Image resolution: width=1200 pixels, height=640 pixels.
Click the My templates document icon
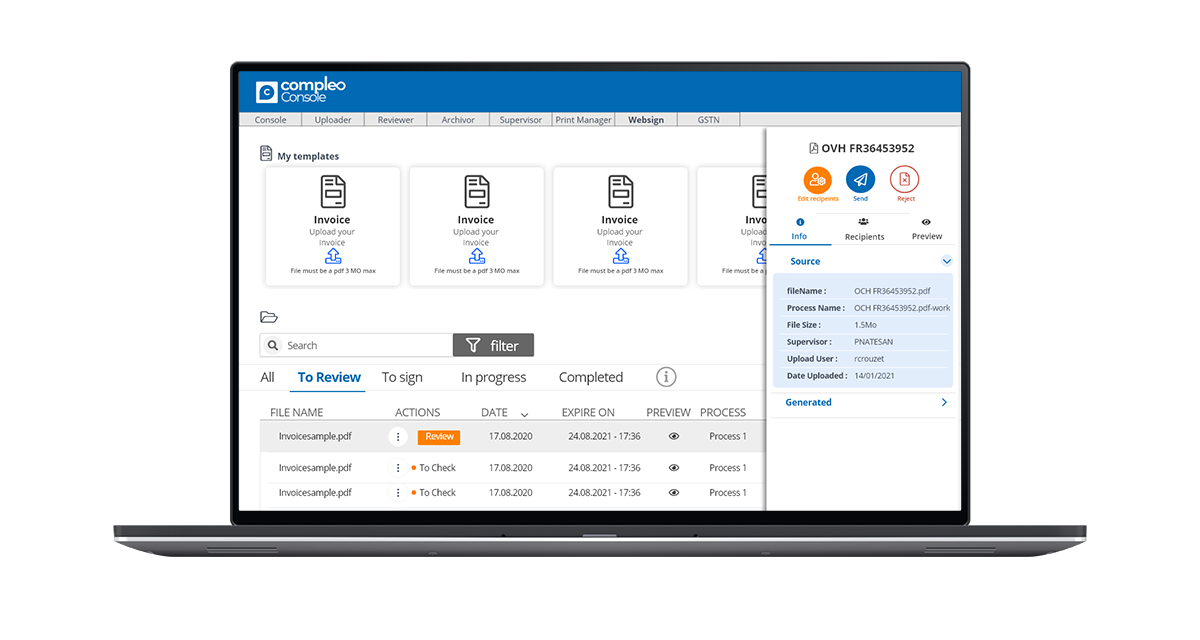point(266,154)
